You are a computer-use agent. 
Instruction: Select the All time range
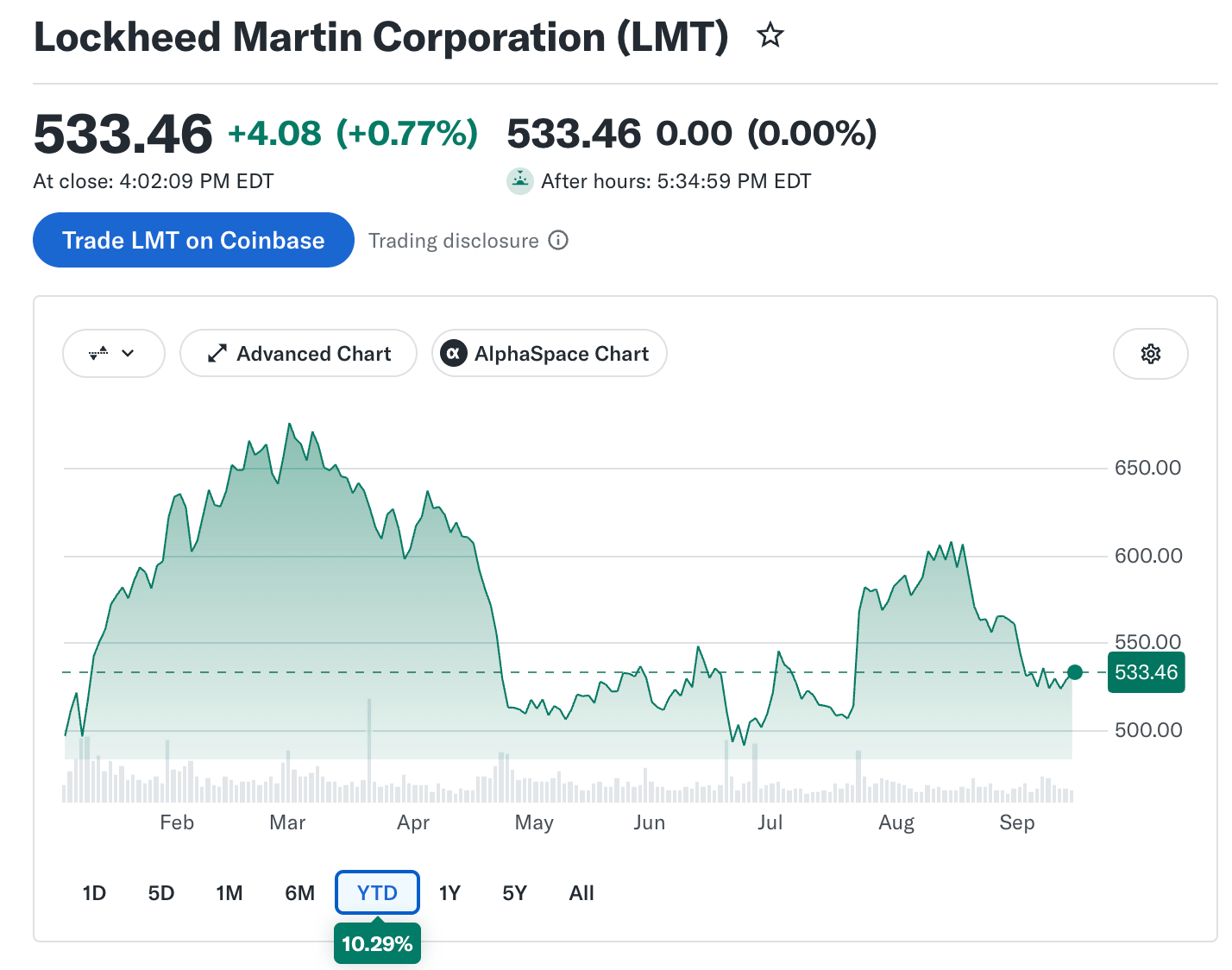(x=581, y=893)
